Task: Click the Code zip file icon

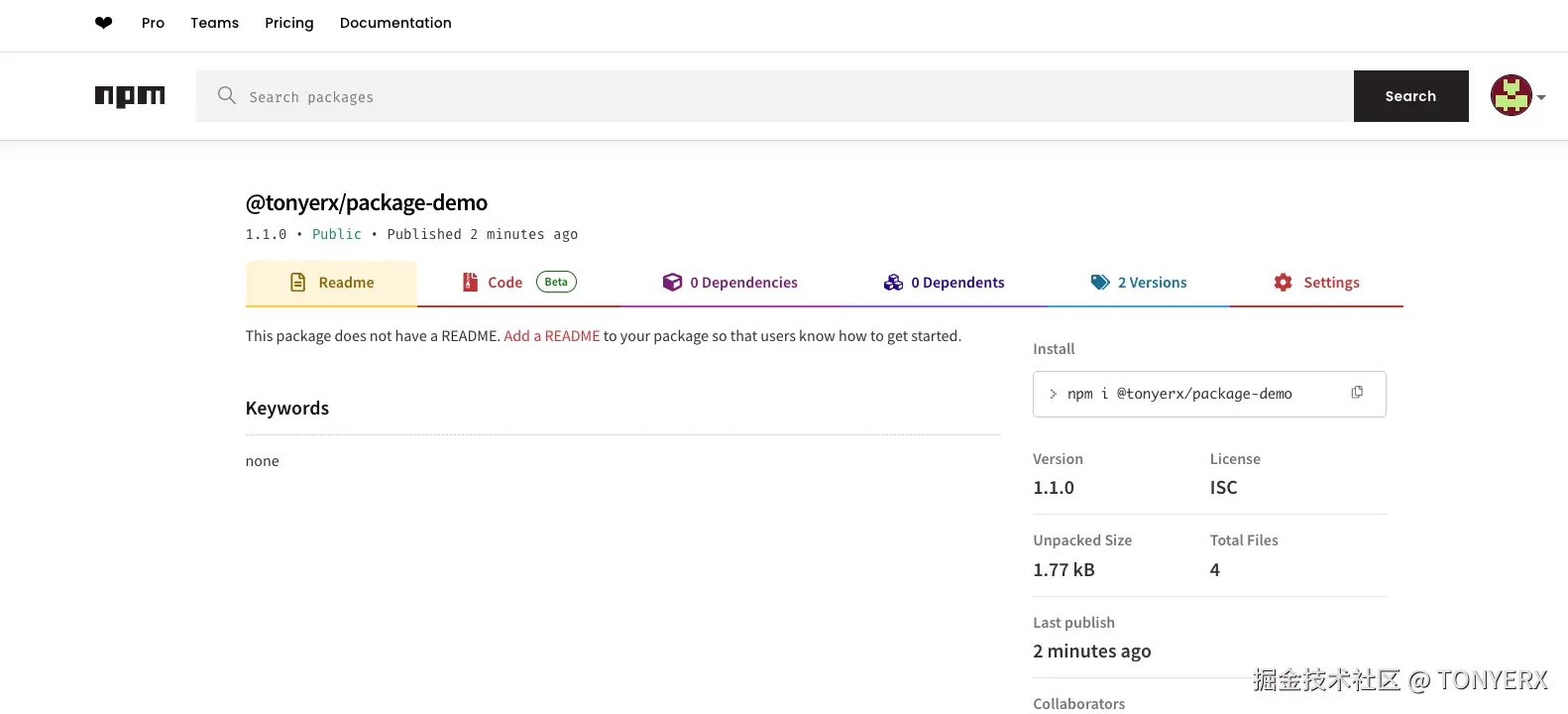Action: tap(471, 283)
